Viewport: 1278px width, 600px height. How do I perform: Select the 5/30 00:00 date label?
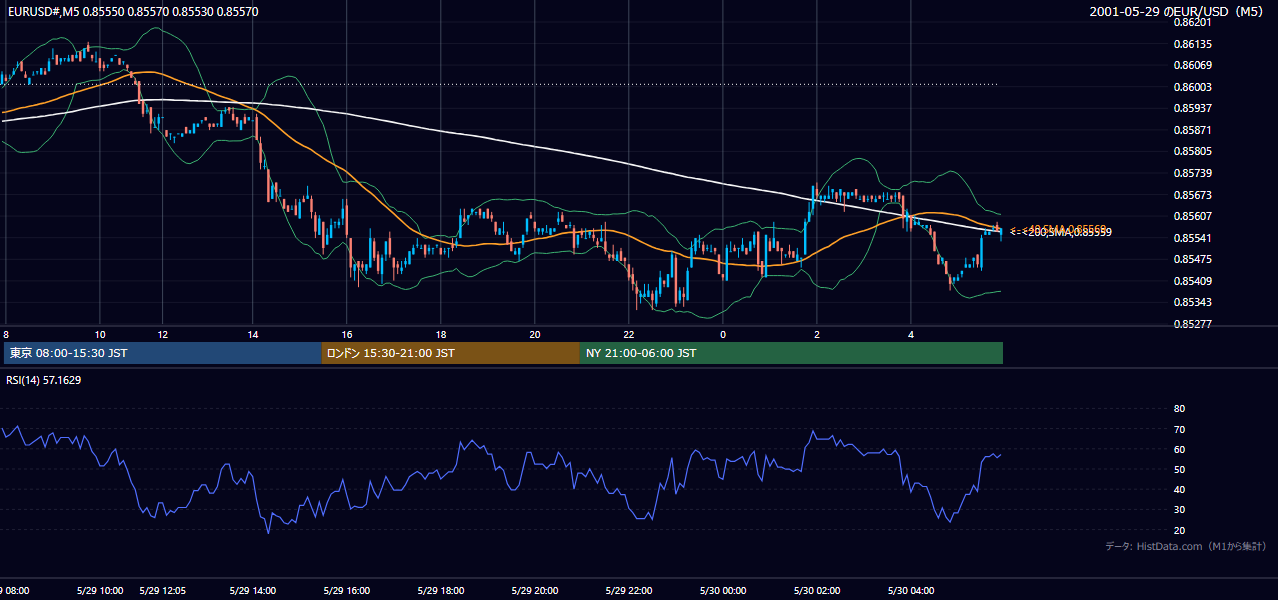722,591
